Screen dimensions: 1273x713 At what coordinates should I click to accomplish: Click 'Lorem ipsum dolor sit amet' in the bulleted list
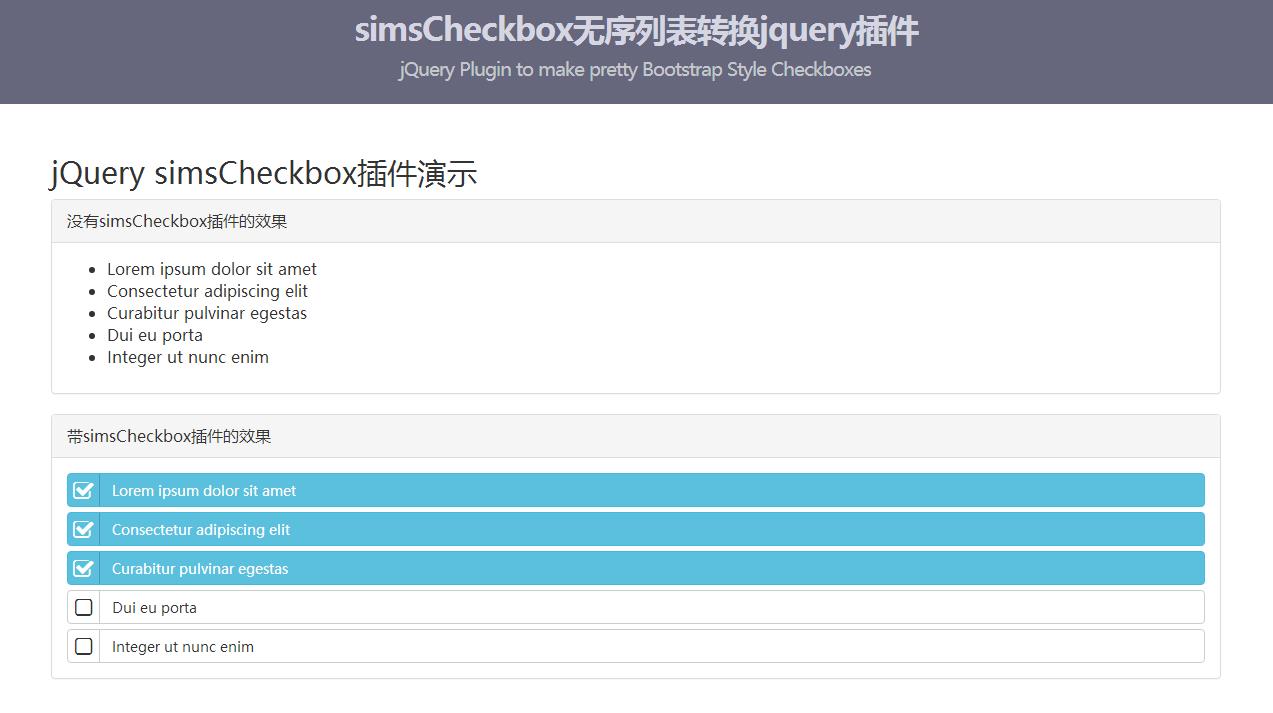212,269
